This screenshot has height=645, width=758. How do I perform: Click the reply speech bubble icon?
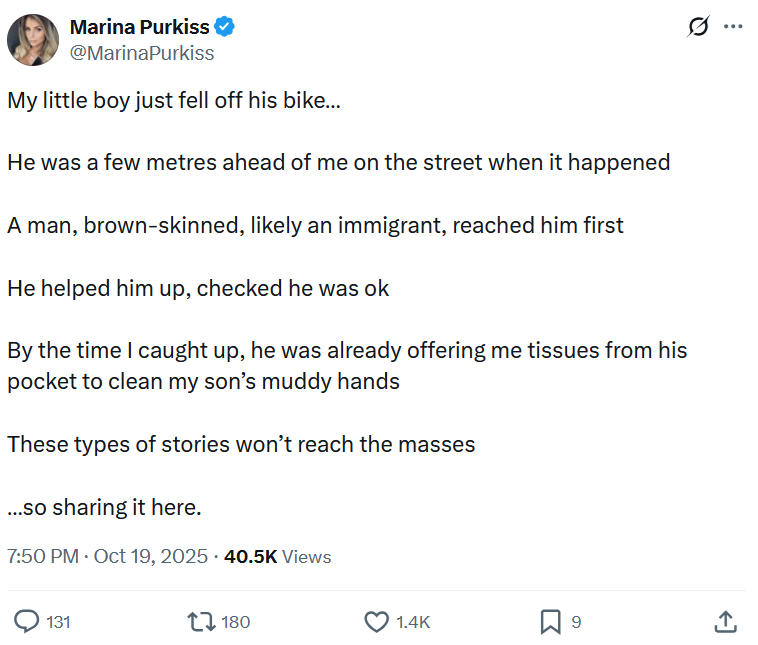[x=26, y=621]
